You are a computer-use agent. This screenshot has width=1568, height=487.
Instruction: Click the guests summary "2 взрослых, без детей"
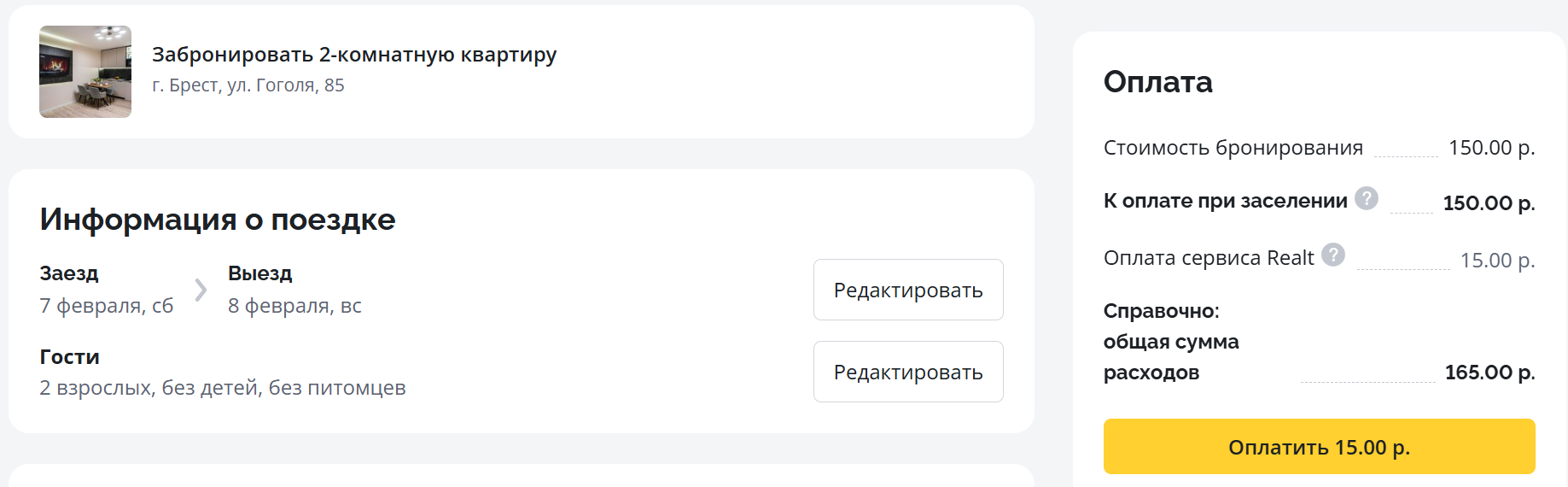(x=223, y=388)
